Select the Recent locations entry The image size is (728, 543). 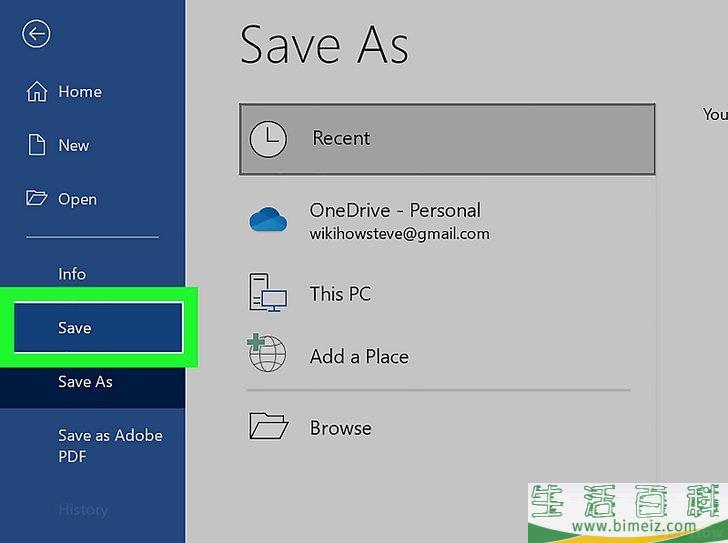[x=447, y=139]
